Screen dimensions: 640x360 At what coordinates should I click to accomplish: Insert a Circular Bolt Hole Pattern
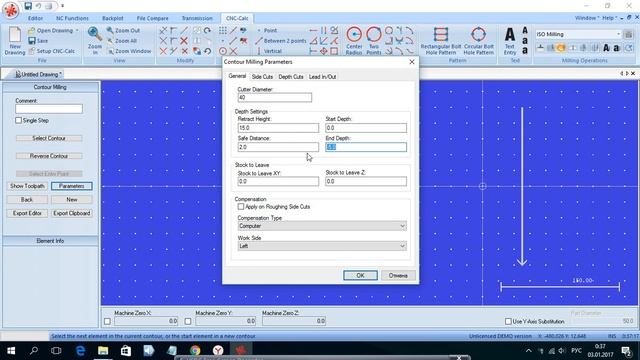tap(478, 40)
